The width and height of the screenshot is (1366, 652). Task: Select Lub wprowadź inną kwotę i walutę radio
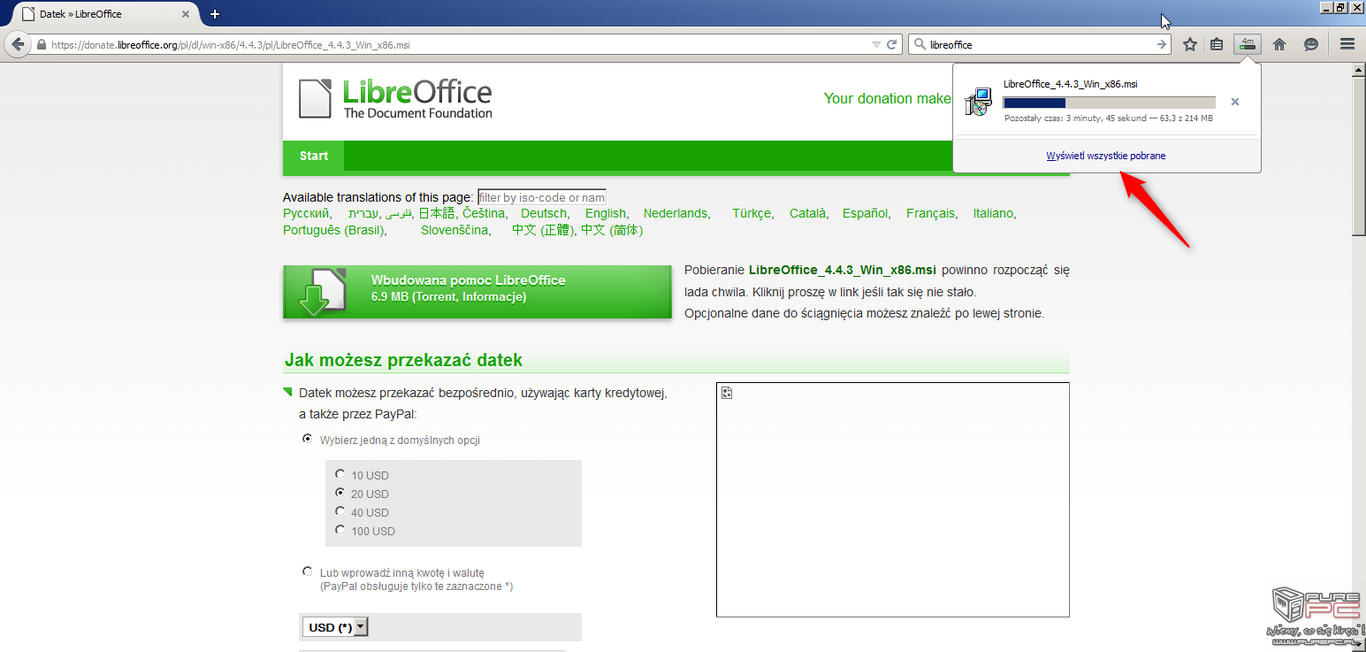pyautogui.click(x=307, y=572)
